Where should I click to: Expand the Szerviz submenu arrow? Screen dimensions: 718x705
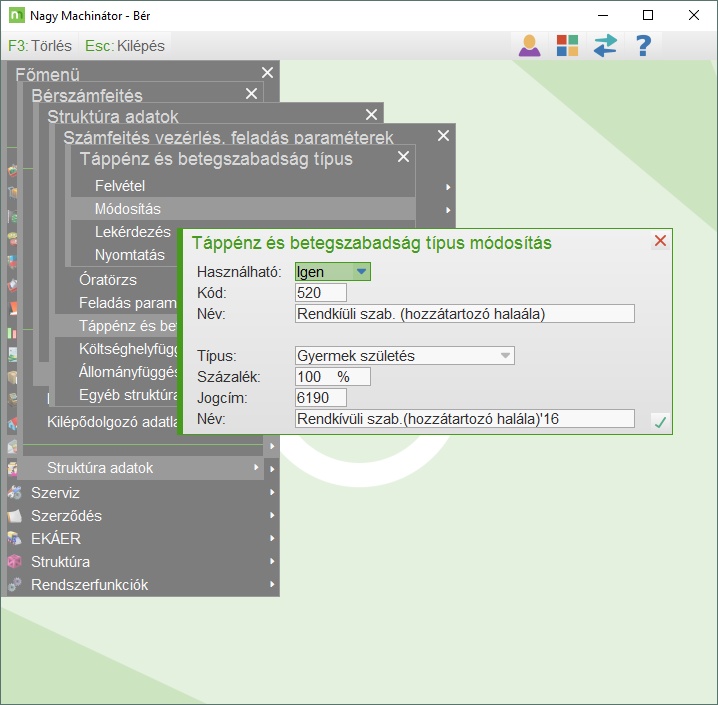[x=272, y=492]
